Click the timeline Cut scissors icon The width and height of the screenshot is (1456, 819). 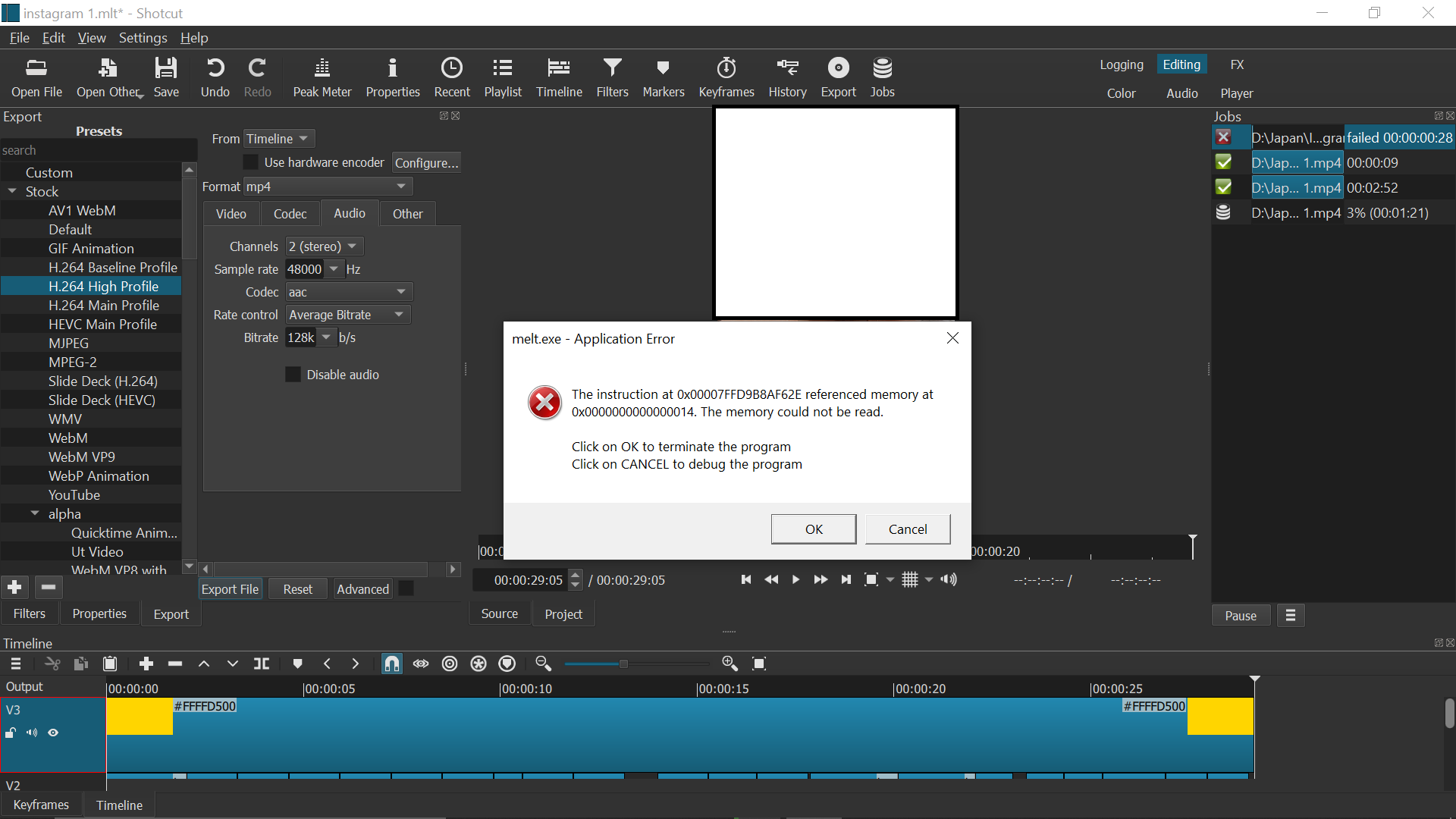point(52,664)
